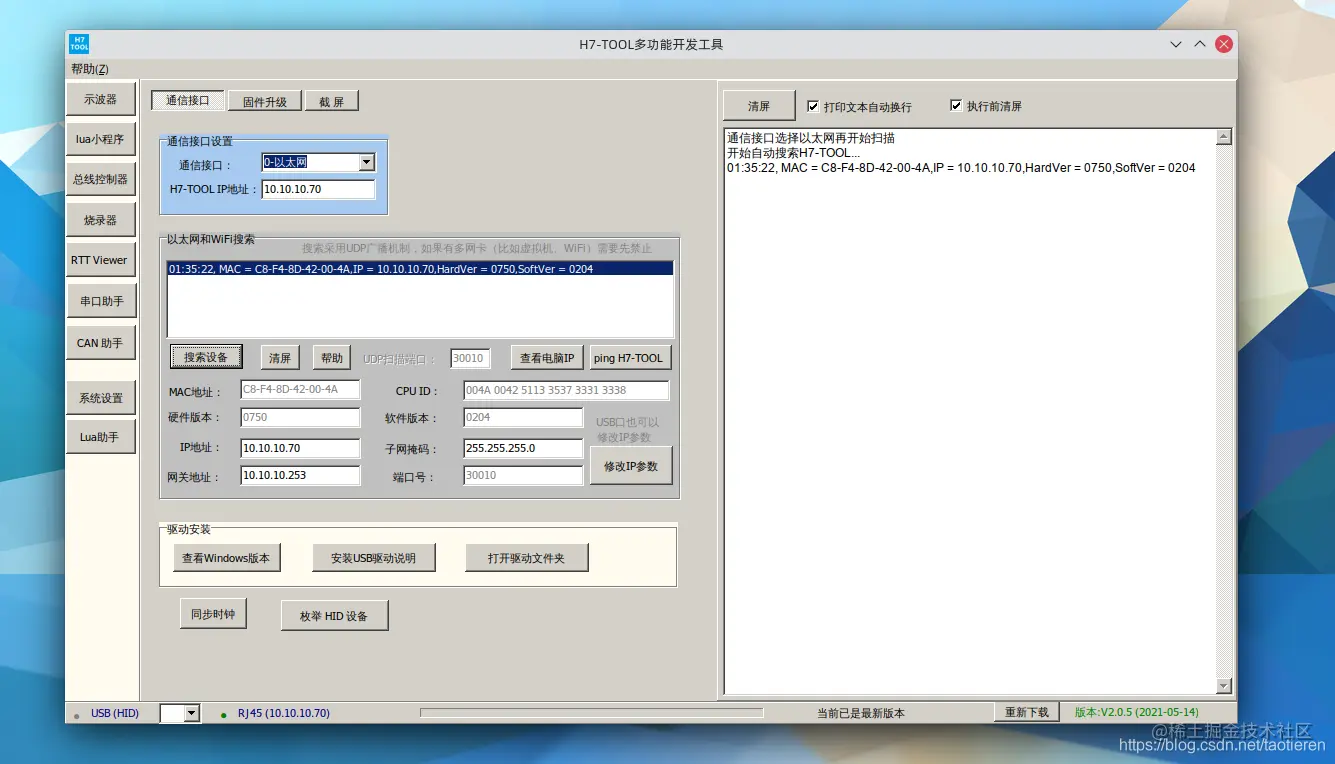Open the 总线控制器 panel
The height and width of the screenshot is (764, 1335).
tap(100, 179)
